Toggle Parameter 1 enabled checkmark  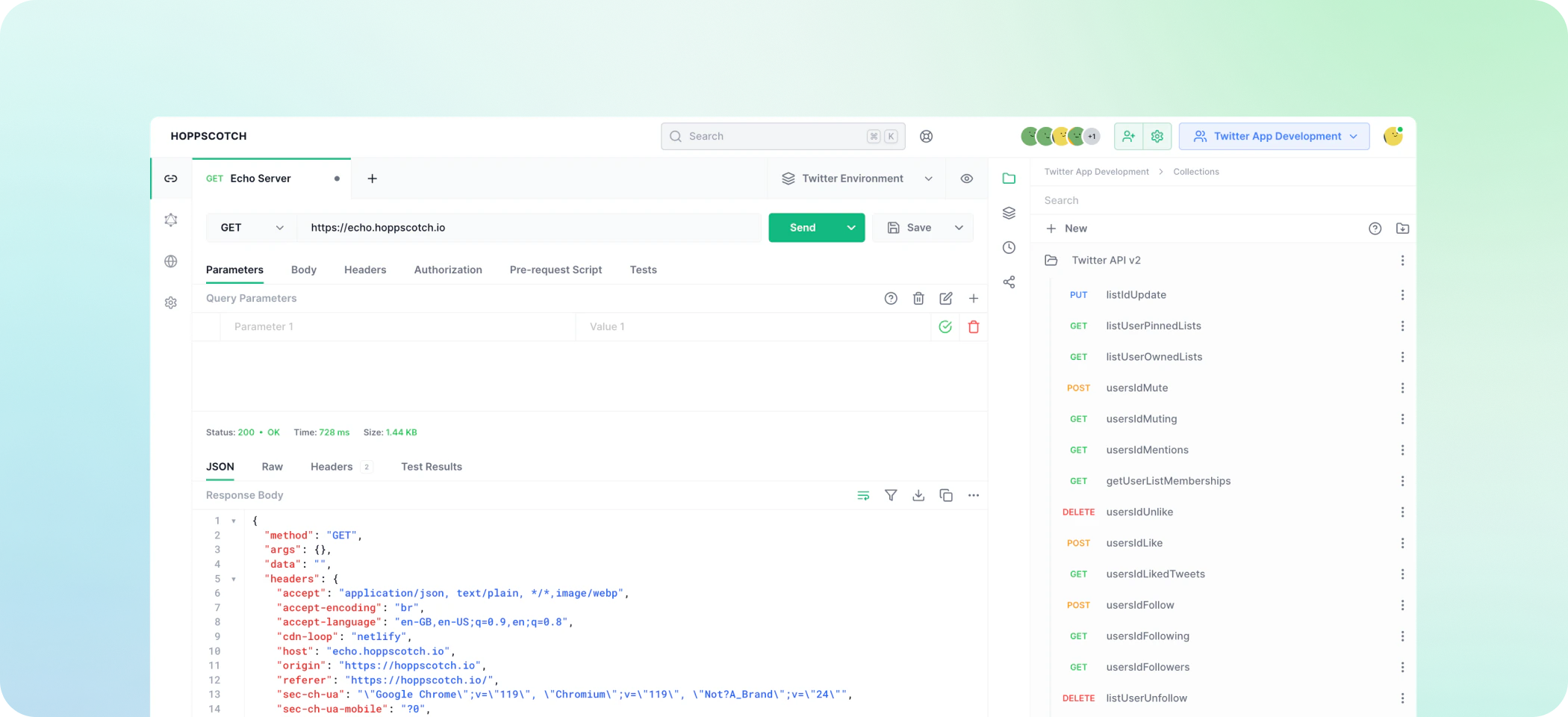coord(945,326)
